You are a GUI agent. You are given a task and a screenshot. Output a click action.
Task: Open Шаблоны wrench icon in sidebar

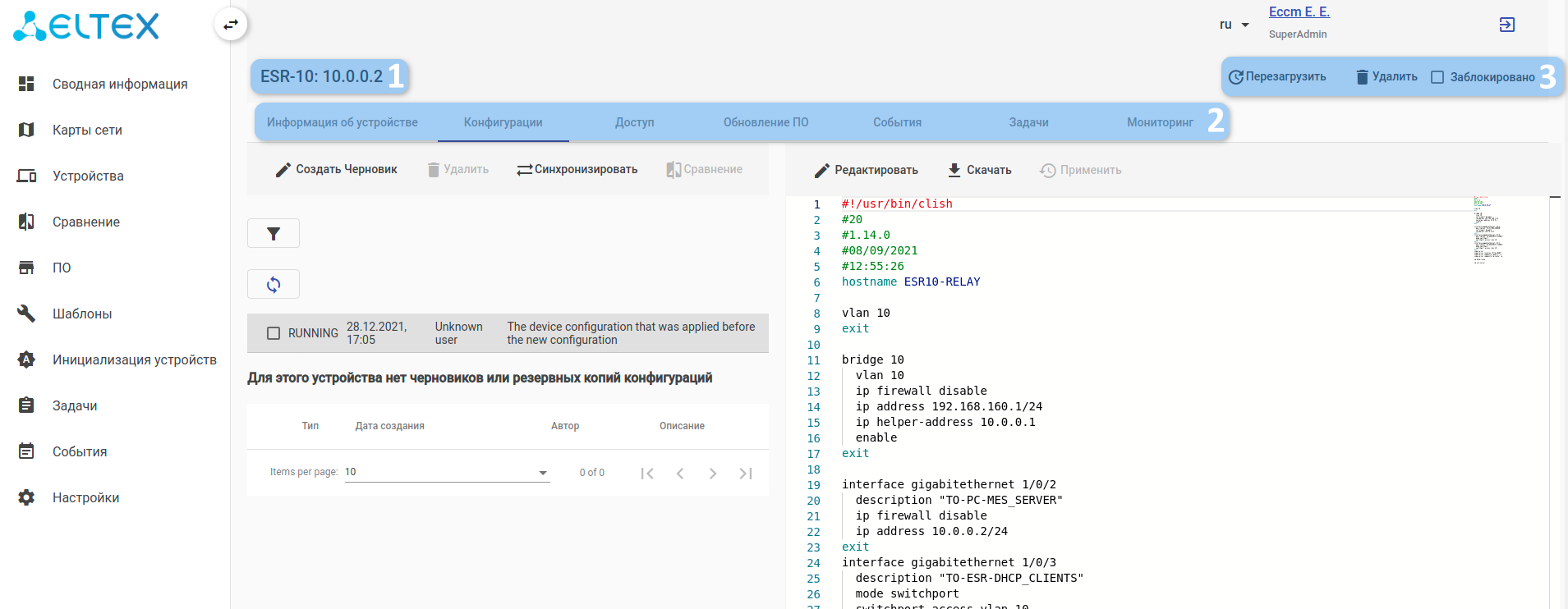[x=26, y=314]
